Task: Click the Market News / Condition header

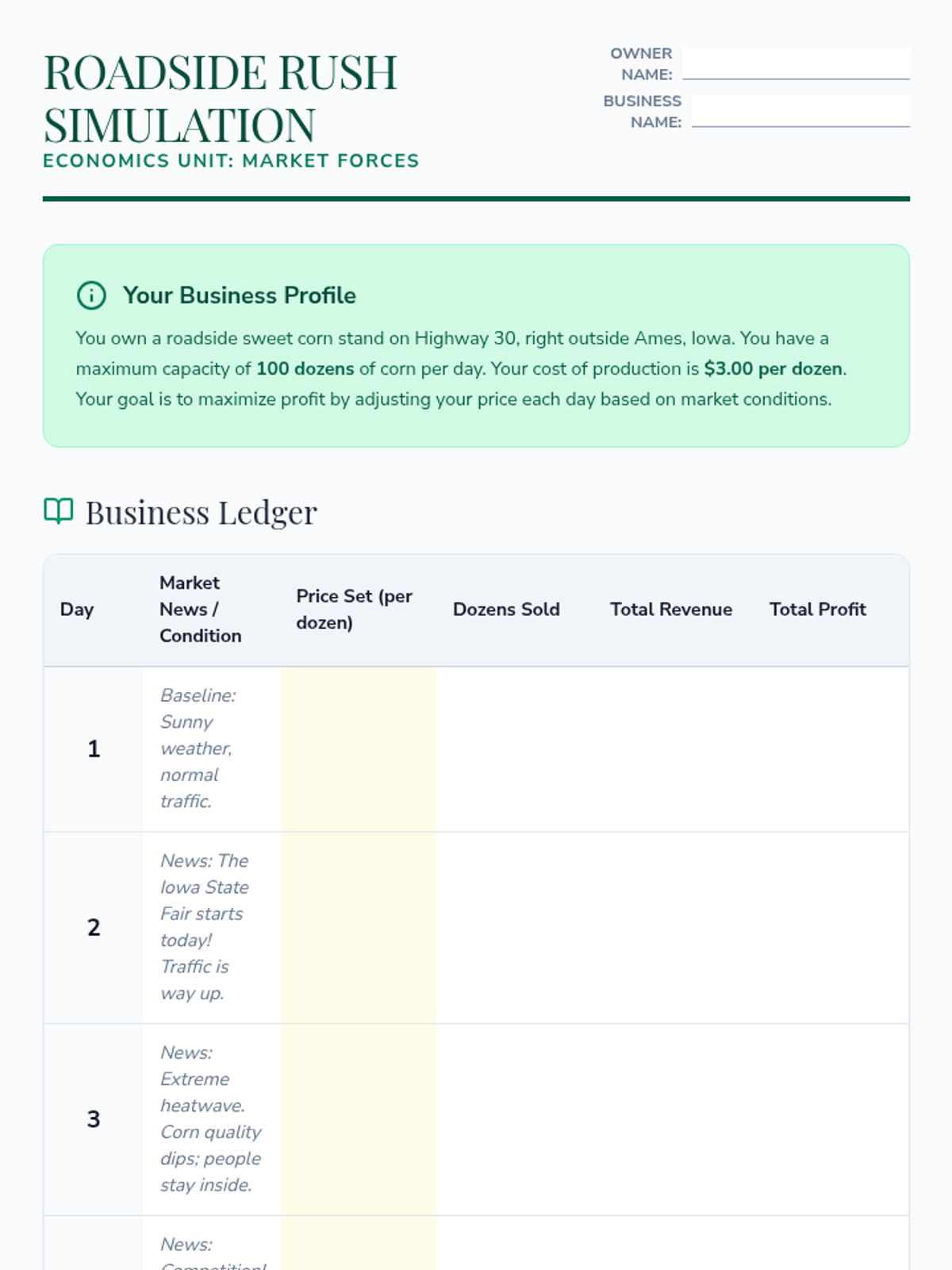Action: click(200, 610)
